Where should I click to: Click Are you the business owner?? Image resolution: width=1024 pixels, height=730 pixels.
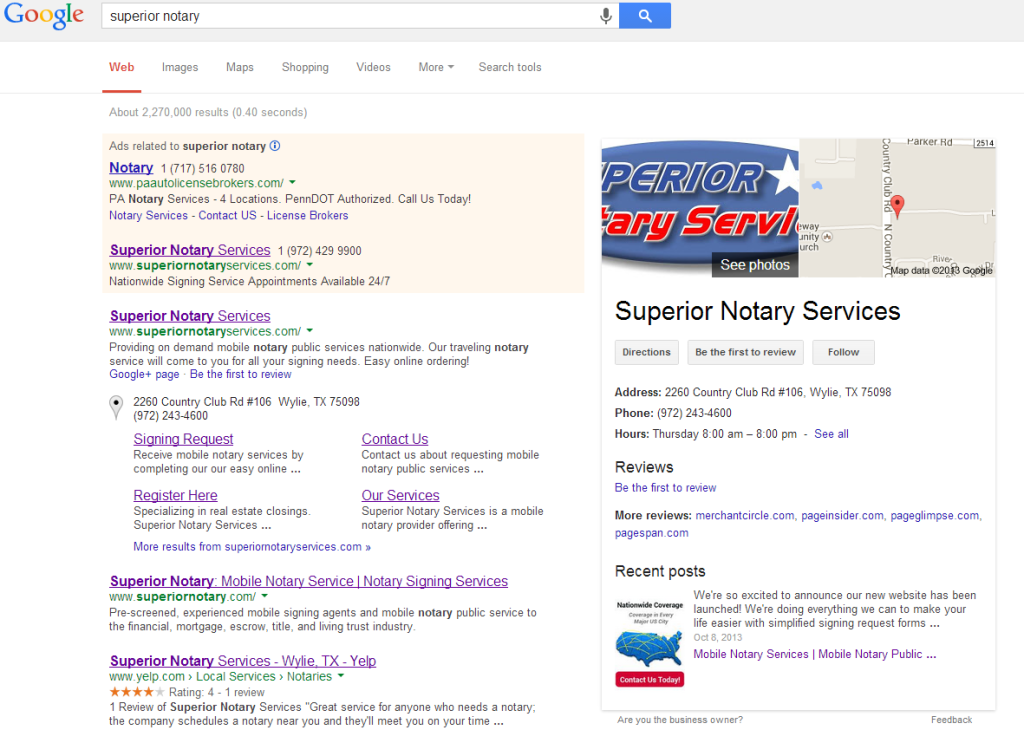point(680,720)
